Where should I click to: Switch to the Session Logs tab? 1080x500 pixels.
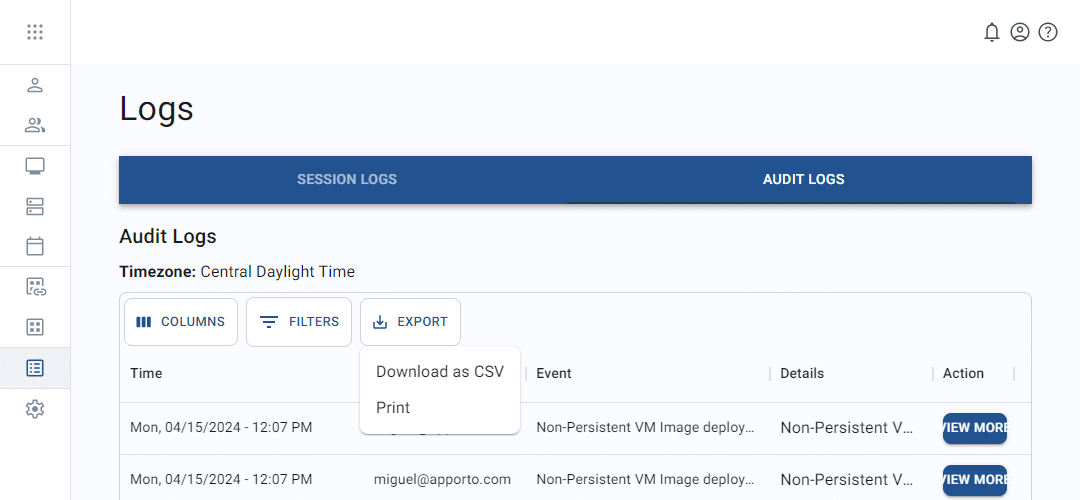tap(346, 180)
